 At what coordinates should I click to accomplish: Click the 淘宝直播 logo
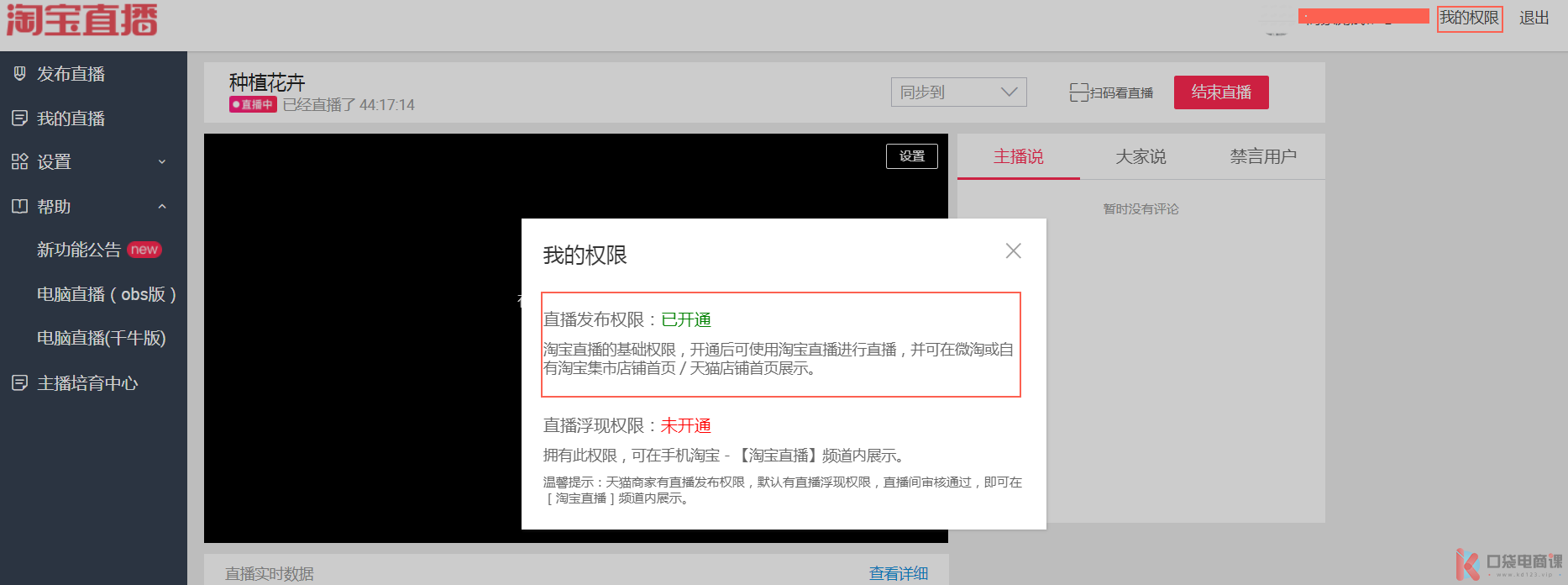click(x=82, y=20)
